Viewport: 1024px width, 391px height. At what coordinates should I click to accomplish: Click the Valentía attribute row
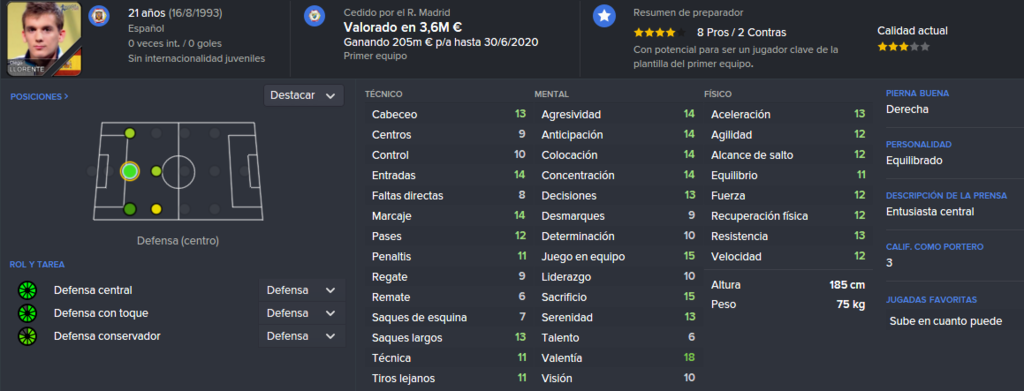[x=618, y=358]
